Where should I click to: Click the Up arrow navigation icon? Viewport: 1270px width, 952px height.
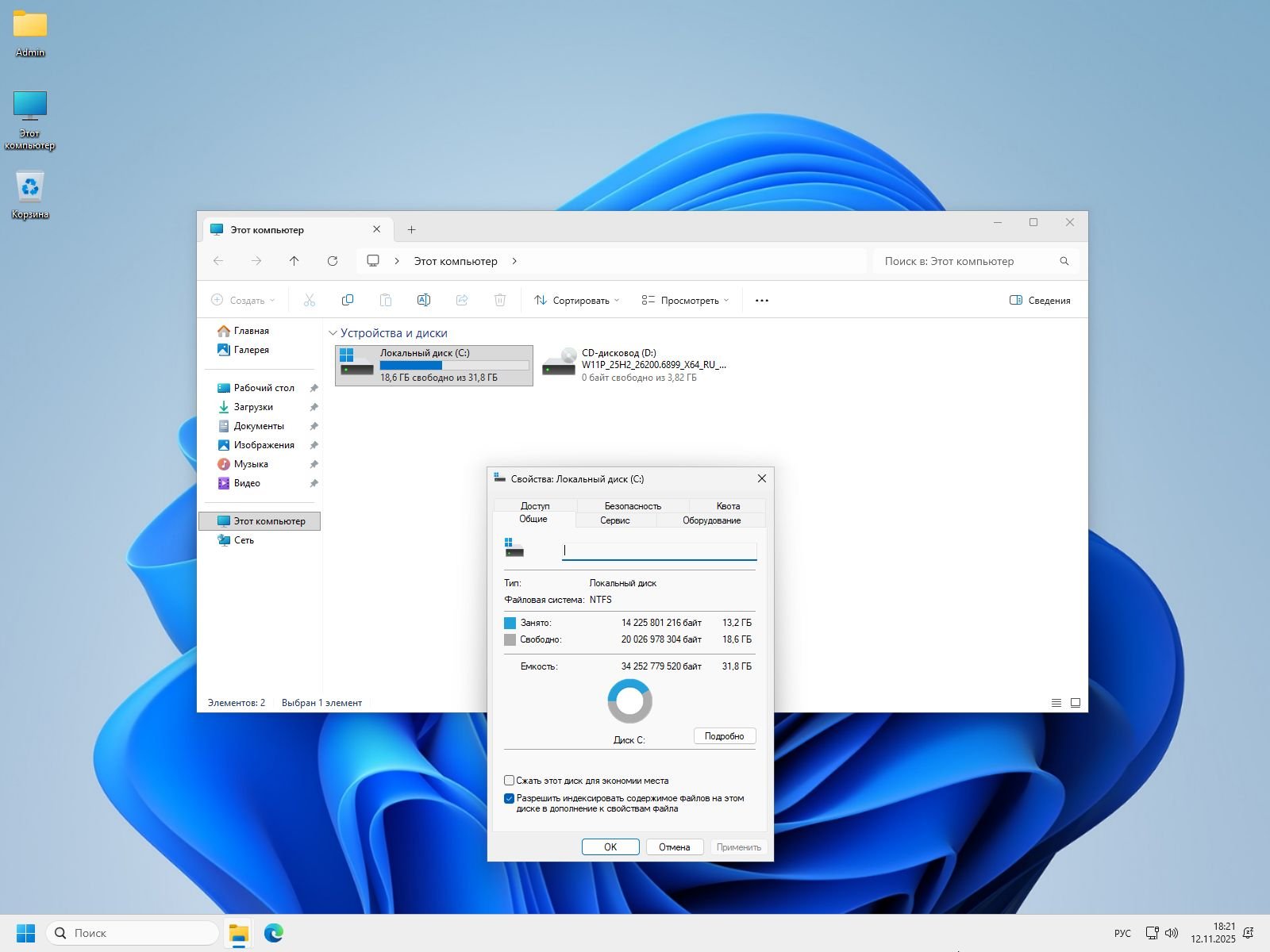294,261
